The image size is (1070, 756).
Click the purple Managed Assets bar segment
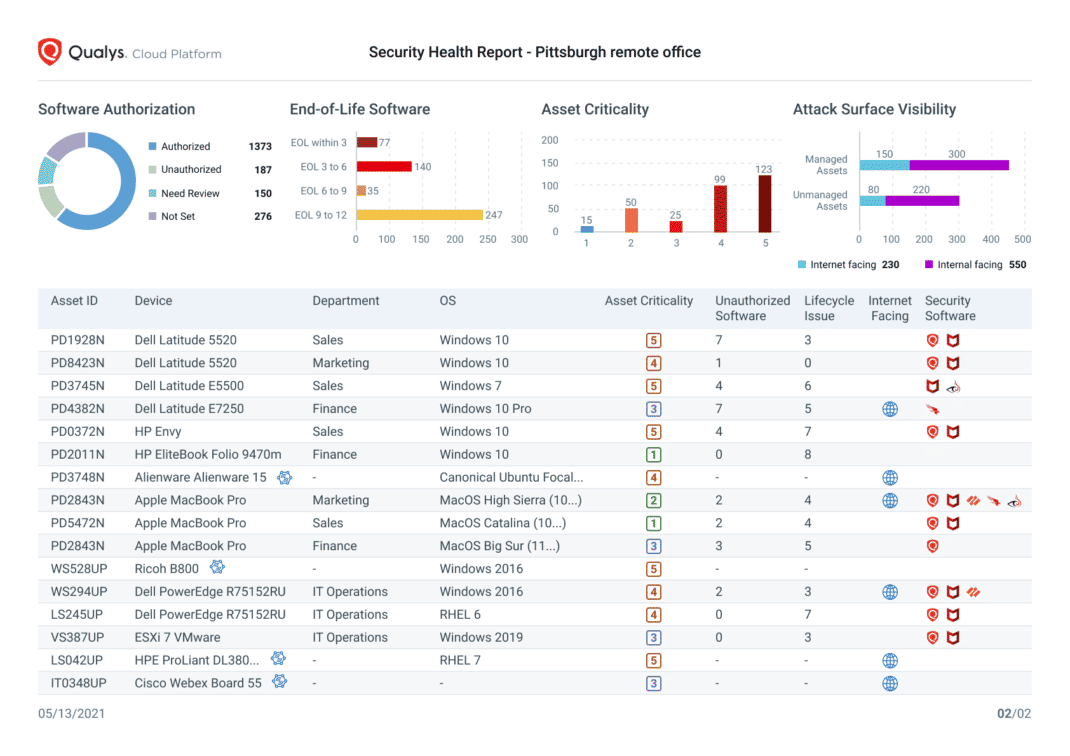[959, 165]
